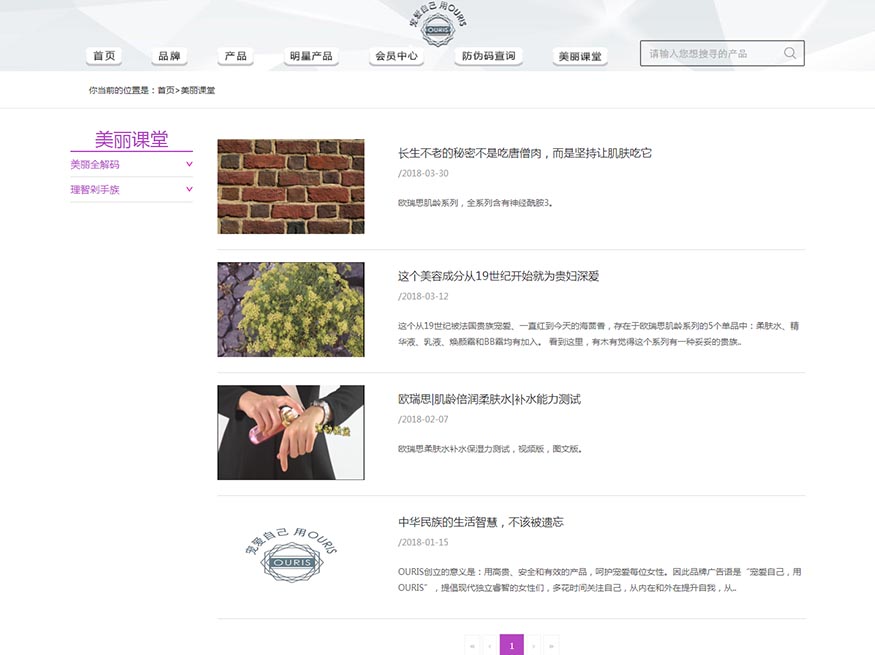Open the brick wall article thumbnail
The image size is (875, 655).
[x=291, y=186]
